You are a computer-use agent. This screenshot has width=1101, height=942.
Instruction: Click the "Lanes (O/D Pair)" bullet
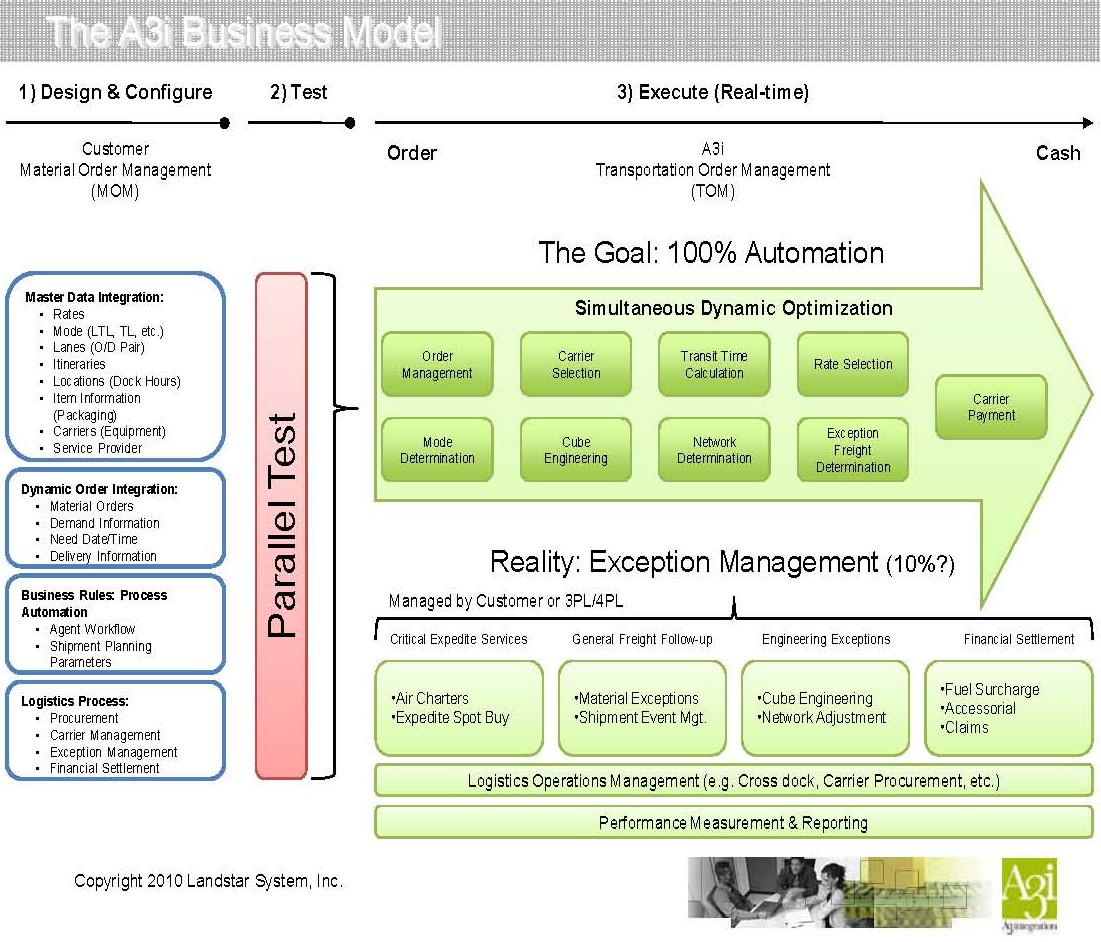click(98, 347)
